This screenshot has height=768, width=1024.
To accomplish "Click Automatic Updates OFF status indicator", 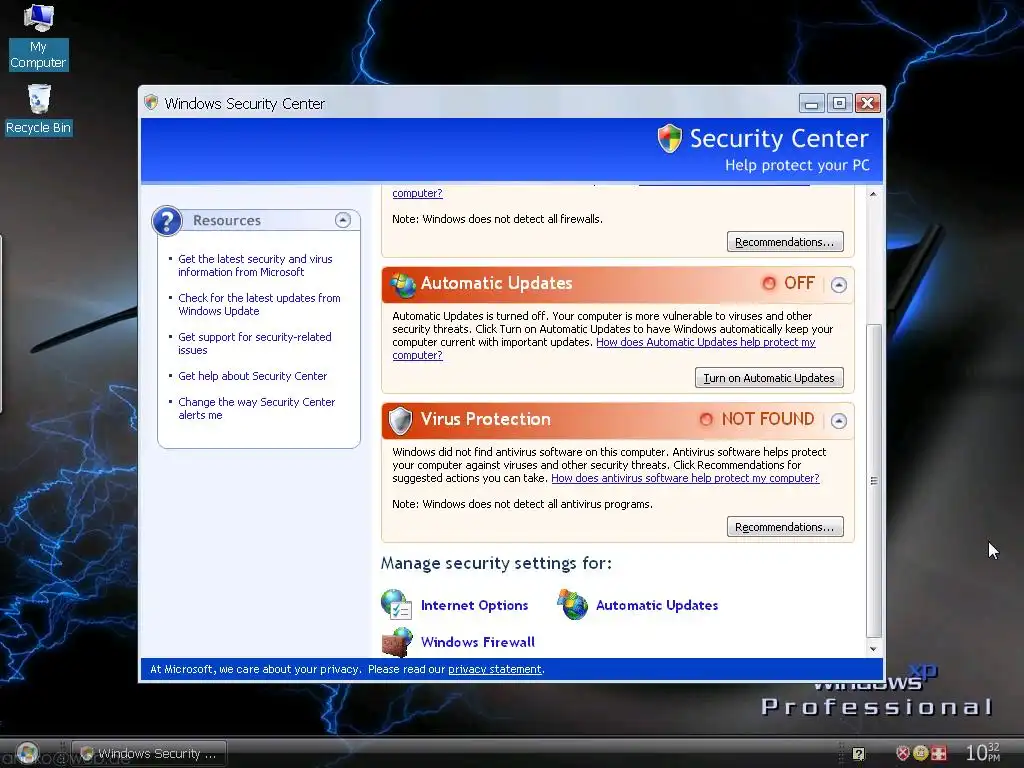I will 788,283.
